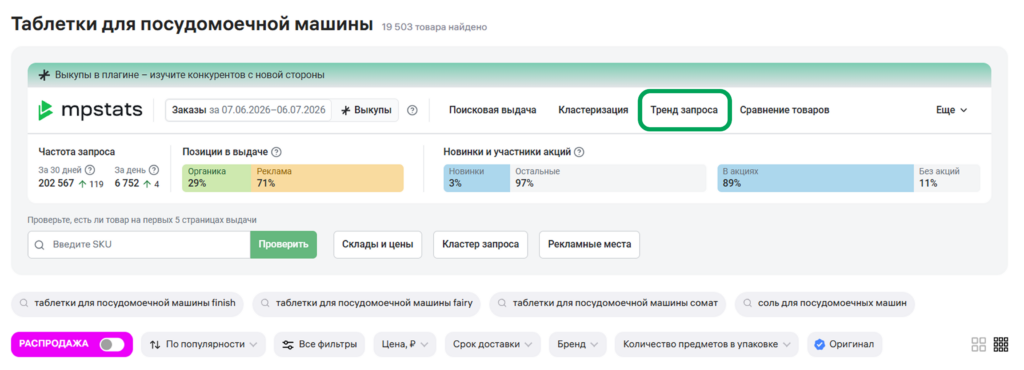Open the По популярности sort dropdown

[x=204, y=344]
